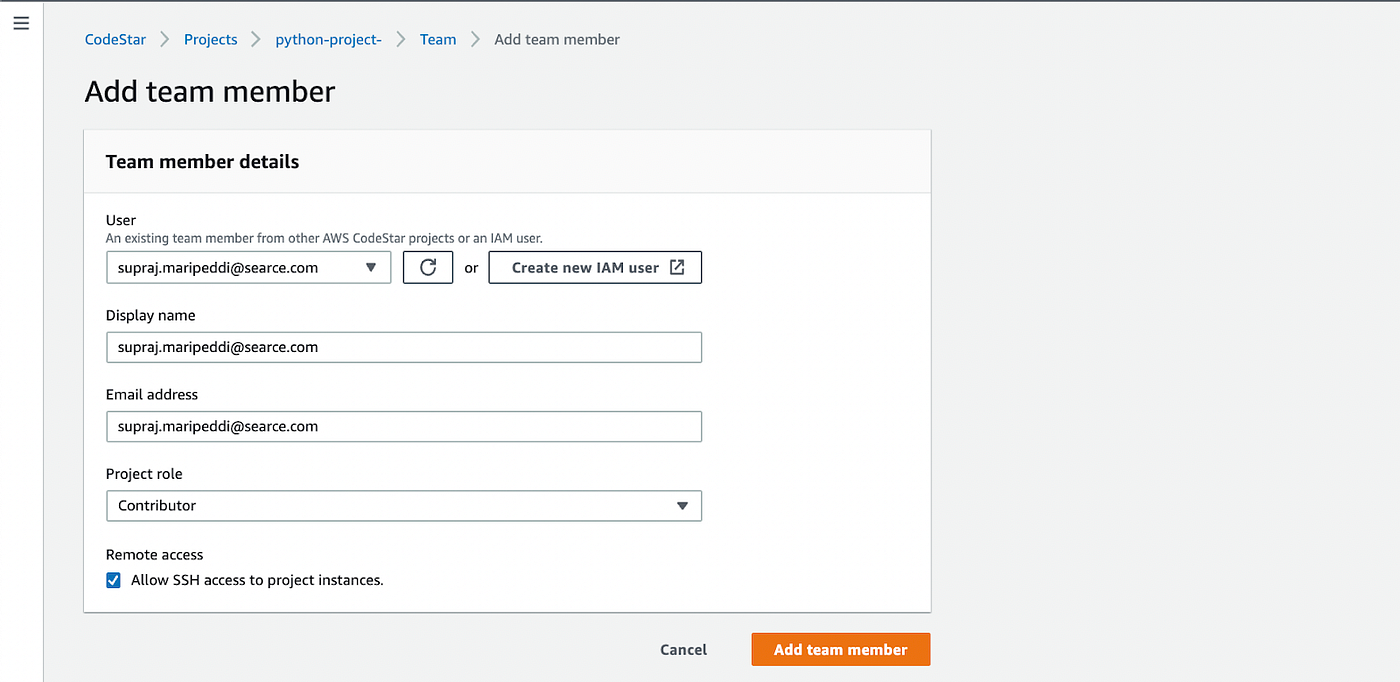Go to the python-project- breadcrumb link
The image size is (1400, 682).
point(328,39)
